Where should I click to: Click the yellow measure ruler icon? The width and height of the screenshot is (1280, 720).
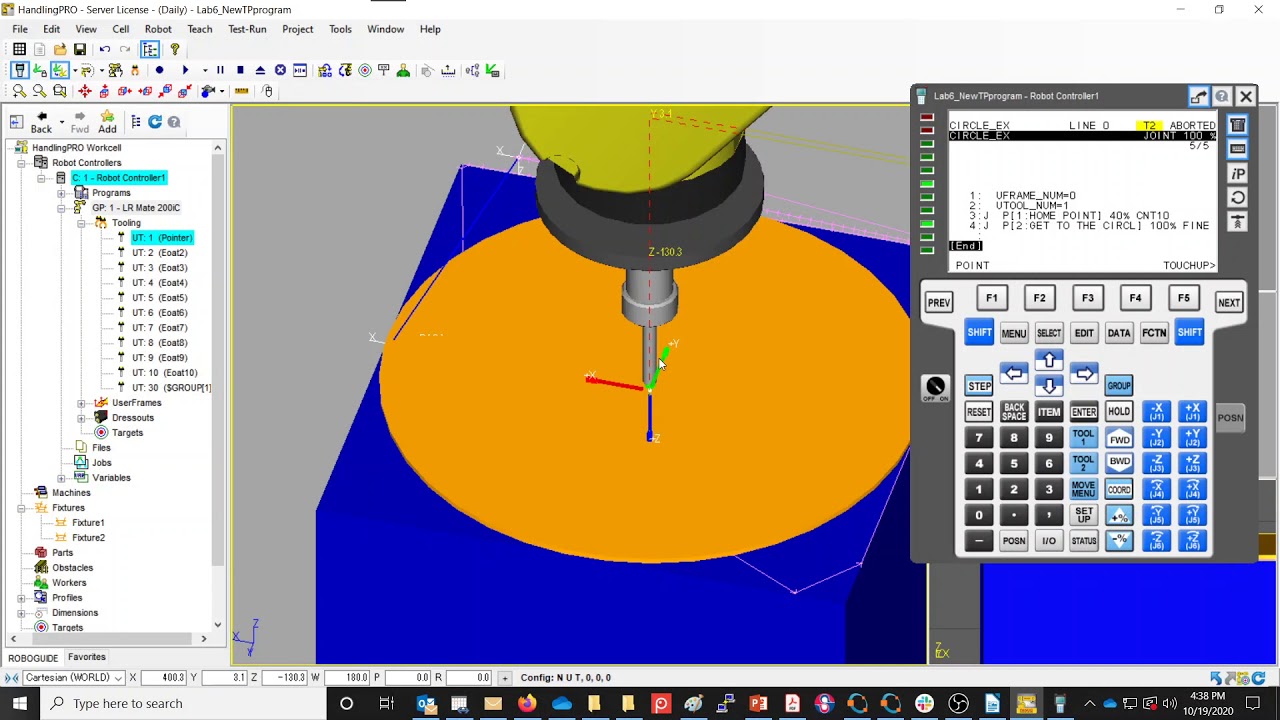[241, 91]
